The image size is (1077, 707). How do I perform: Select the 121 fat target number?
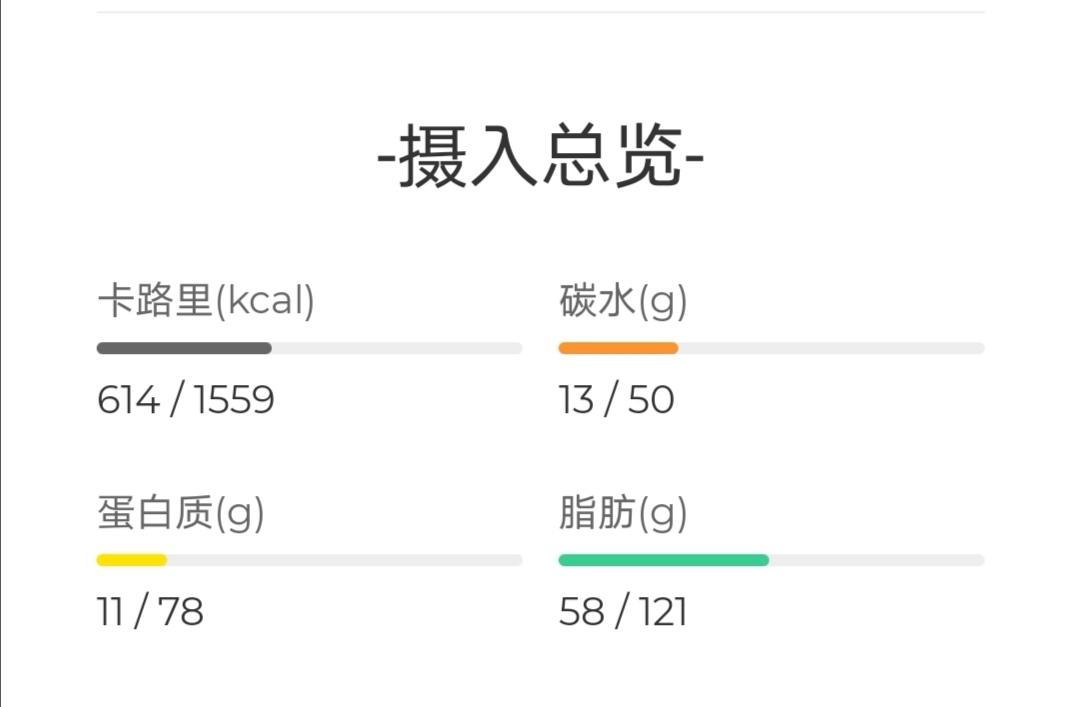[663, 612]
